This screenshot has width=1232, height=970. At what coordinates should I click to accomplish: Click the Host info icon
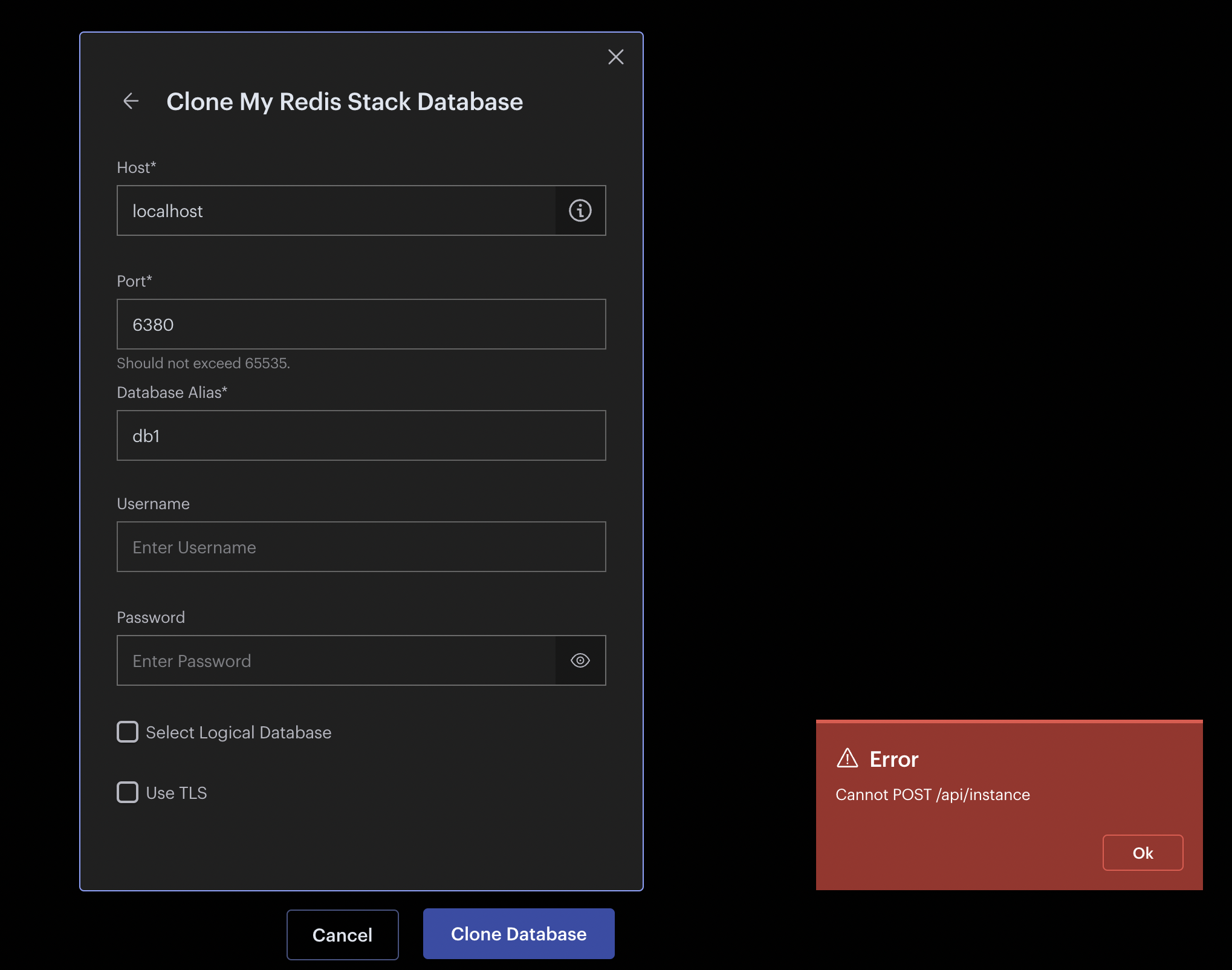pos(580,210)
